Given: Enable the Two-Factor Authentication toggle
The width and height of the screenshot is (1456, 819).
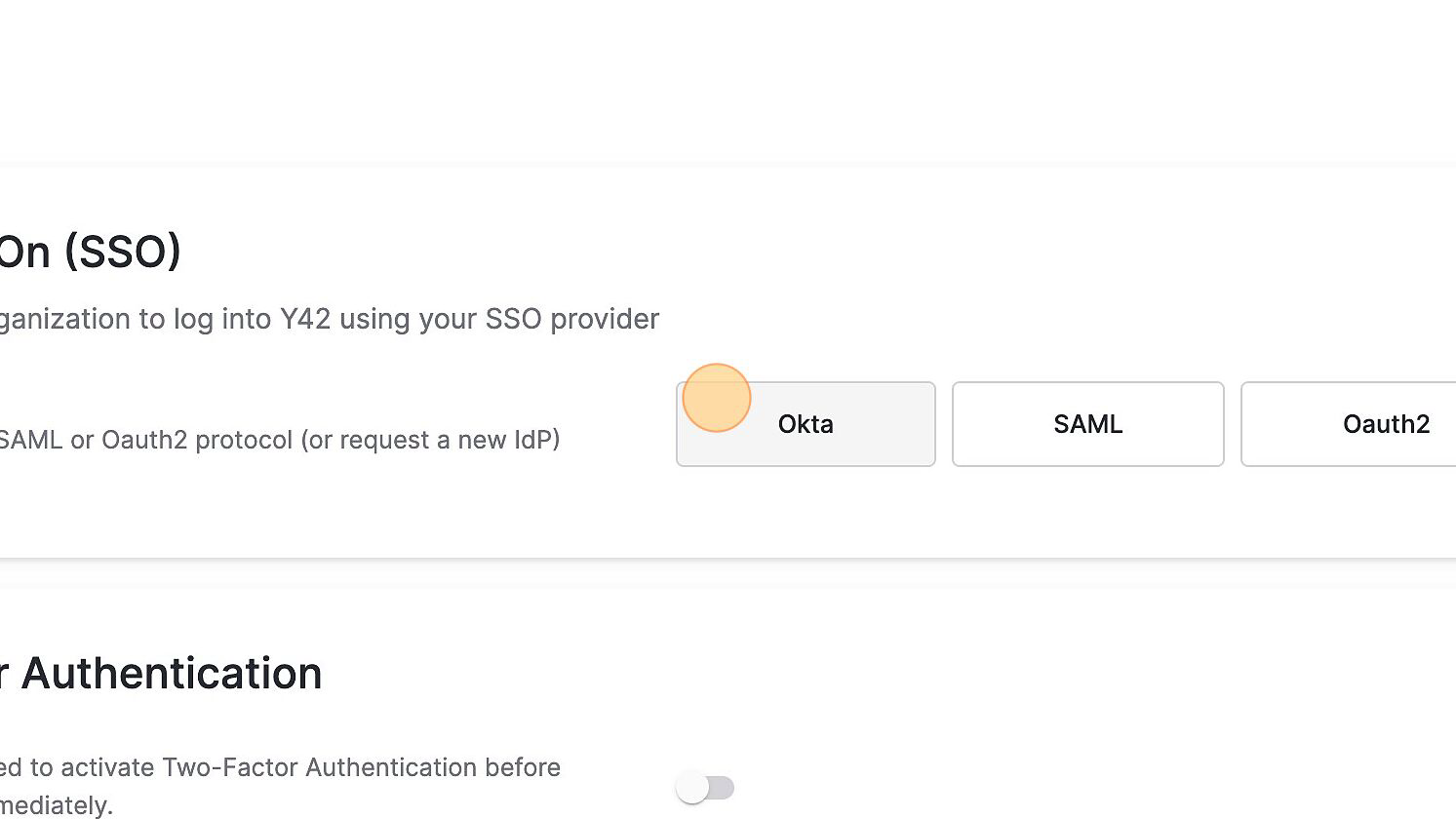Looking at the screenshot, I should pyautogui.click(x=705, y=788).
